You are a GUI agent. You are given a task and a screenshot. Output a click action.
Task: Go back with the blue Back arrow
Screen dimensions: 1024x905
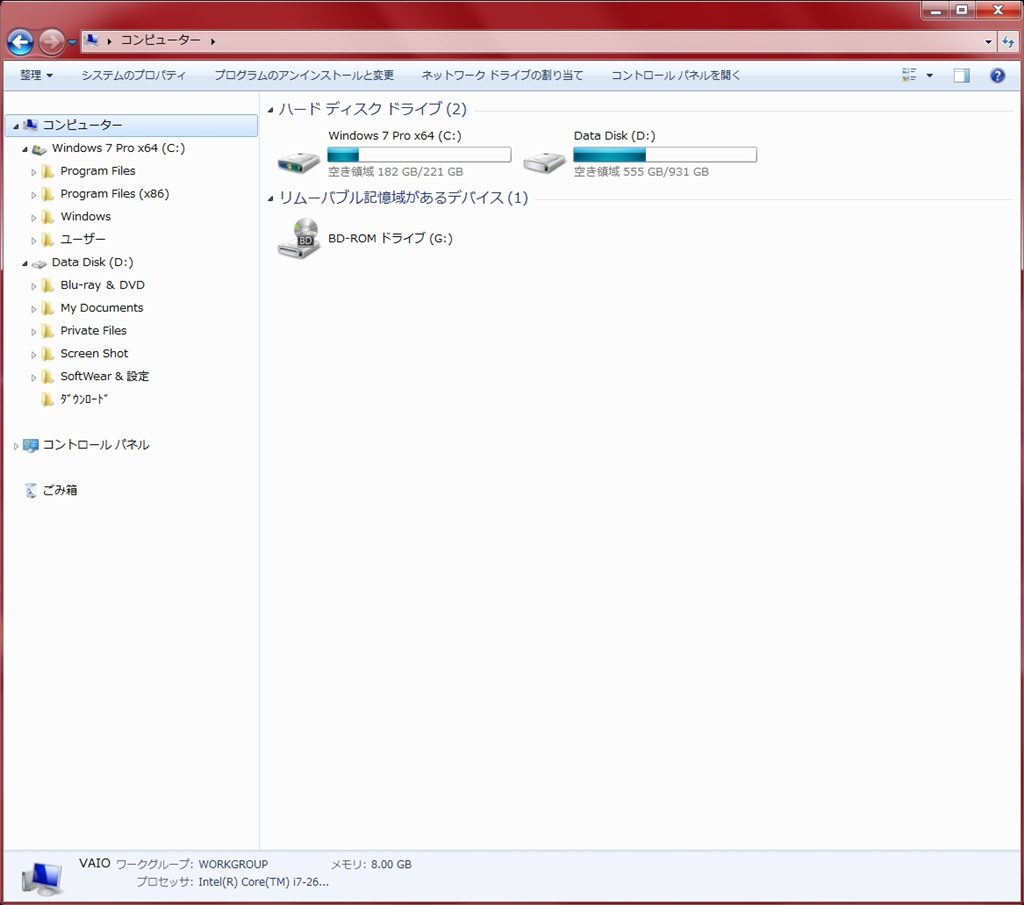point(20,42)
